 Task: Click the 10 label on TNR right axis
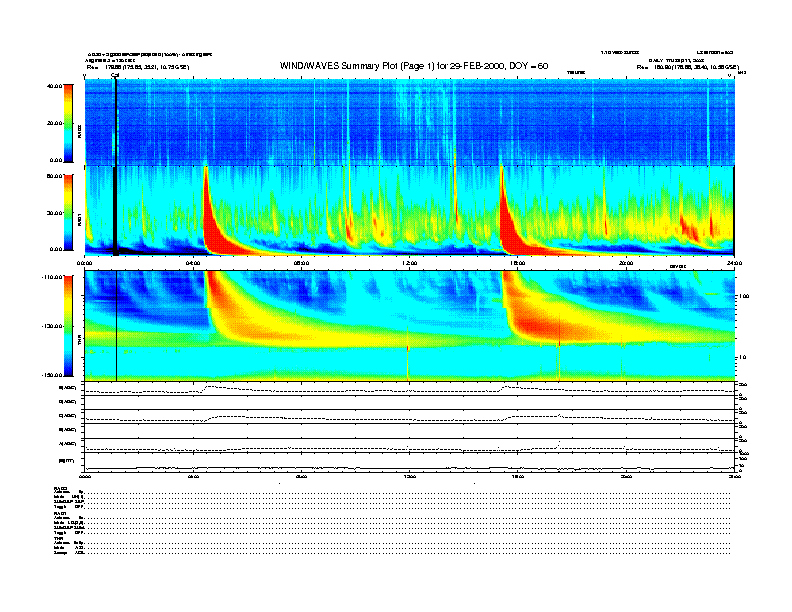coord(741,358)
